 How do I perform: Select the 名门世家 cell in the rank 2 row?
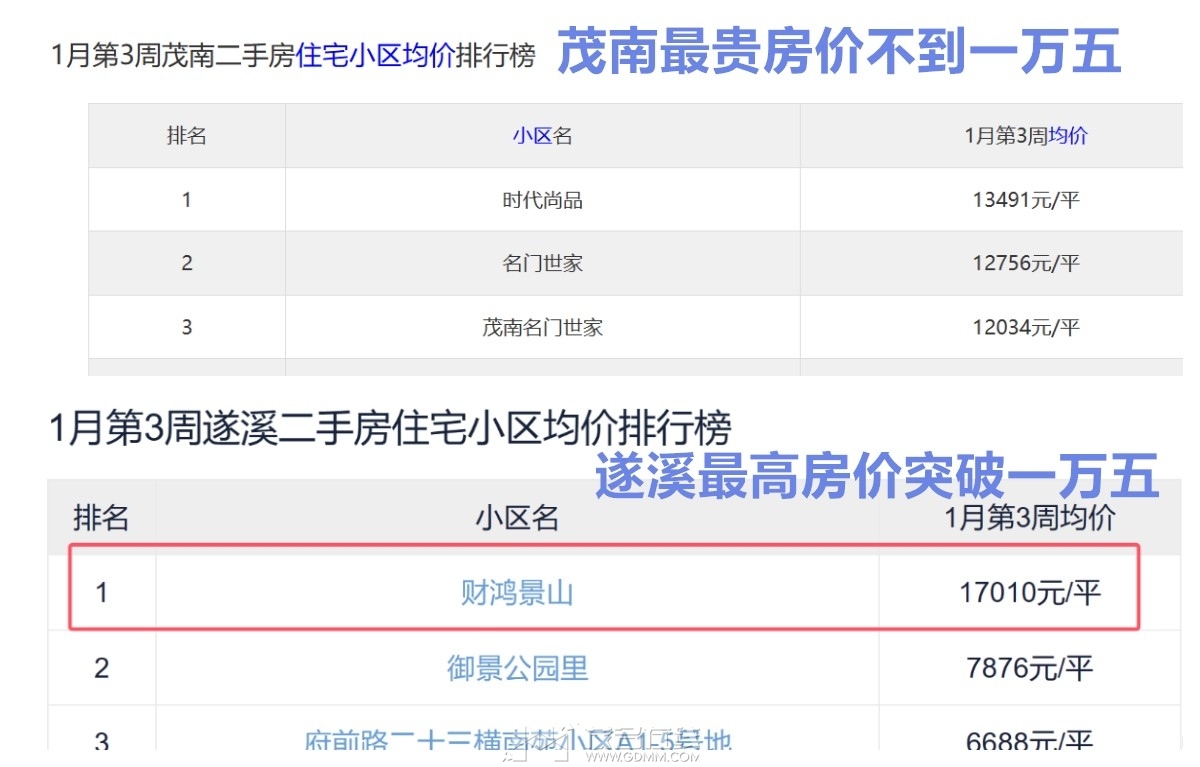coord(542,264)
